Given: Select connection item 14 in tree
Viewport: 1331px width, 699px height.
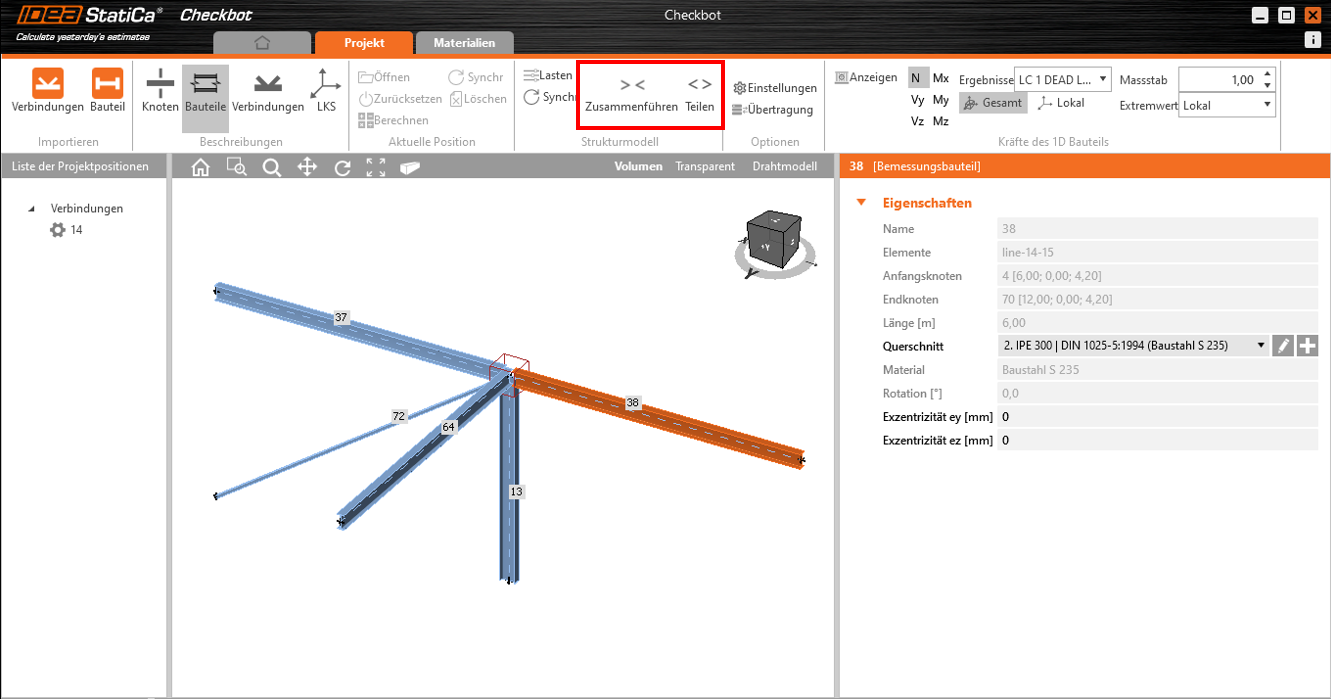Looking at the screenshot, I should tap(67, 230).
